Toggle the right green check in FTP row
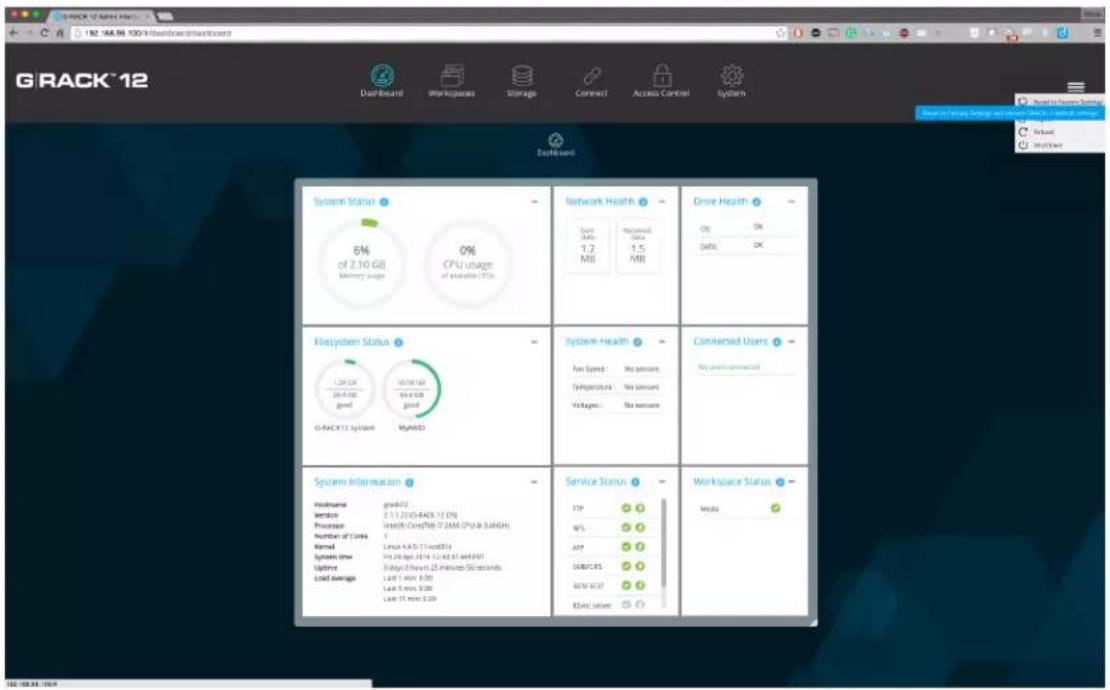The height and width of the screenshot is (690, 1110). point(640,508)
